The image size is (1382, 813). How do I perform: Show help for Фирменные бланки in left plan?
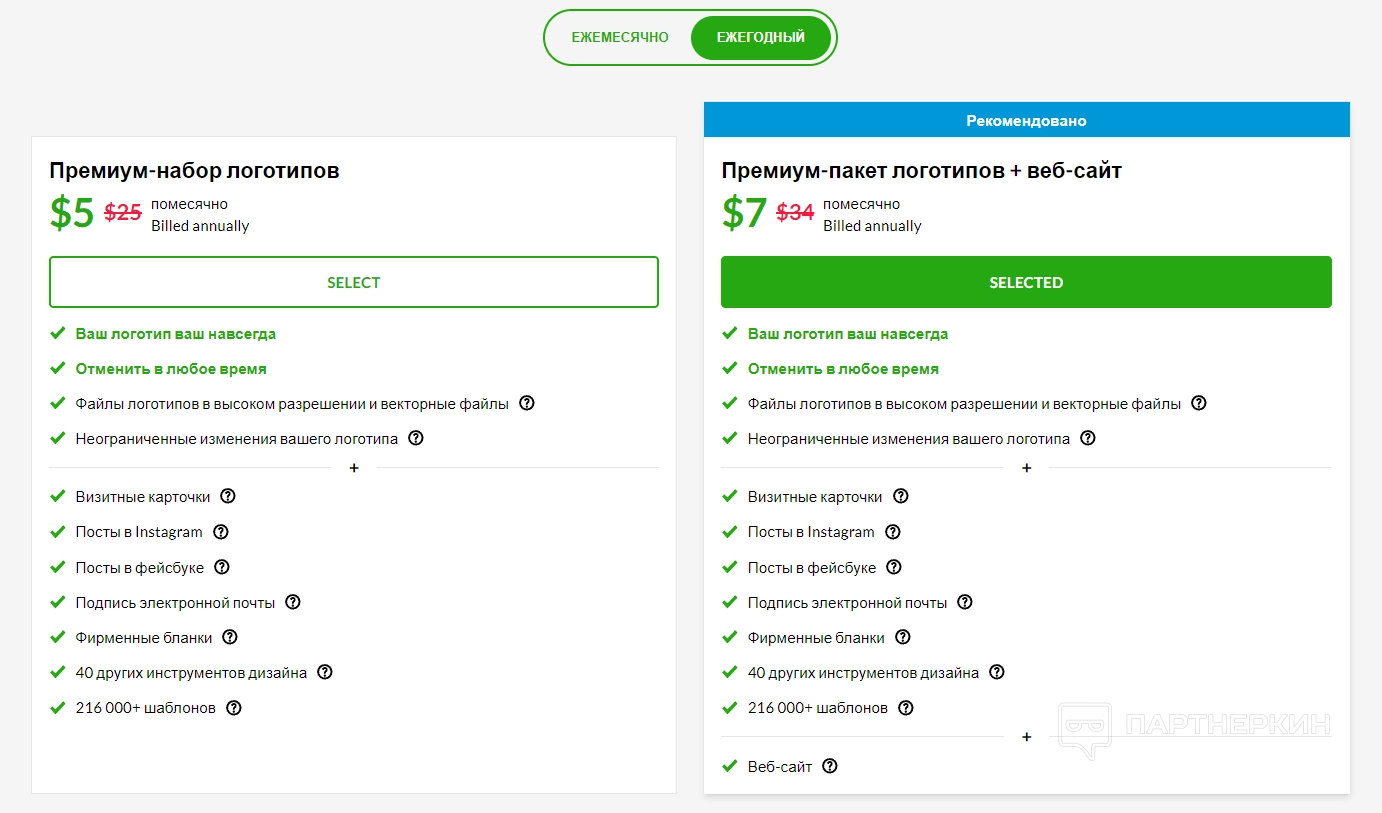pos(230,637)
